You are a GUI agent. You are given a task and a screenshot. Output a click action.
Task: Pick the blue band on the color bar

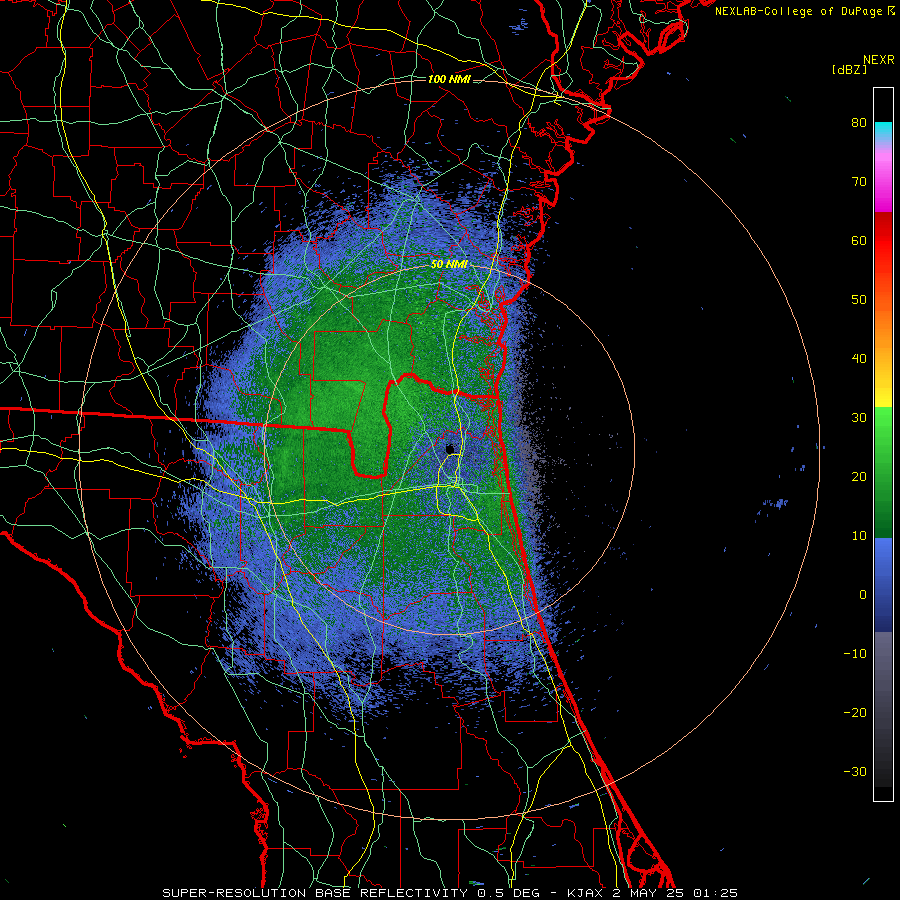point(883,584)
